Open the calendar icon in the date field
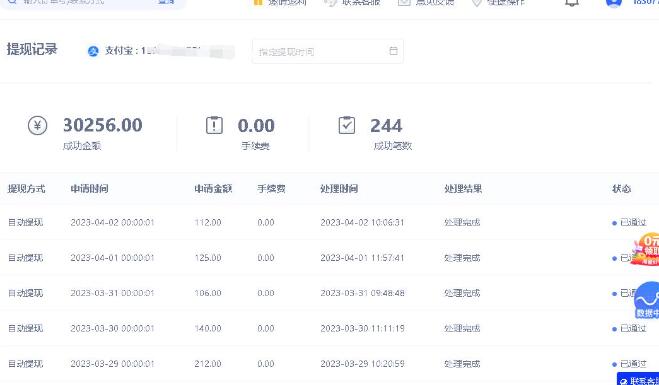Screen dimensions: 659x385 pyautogui.click(x=393, y=51)
